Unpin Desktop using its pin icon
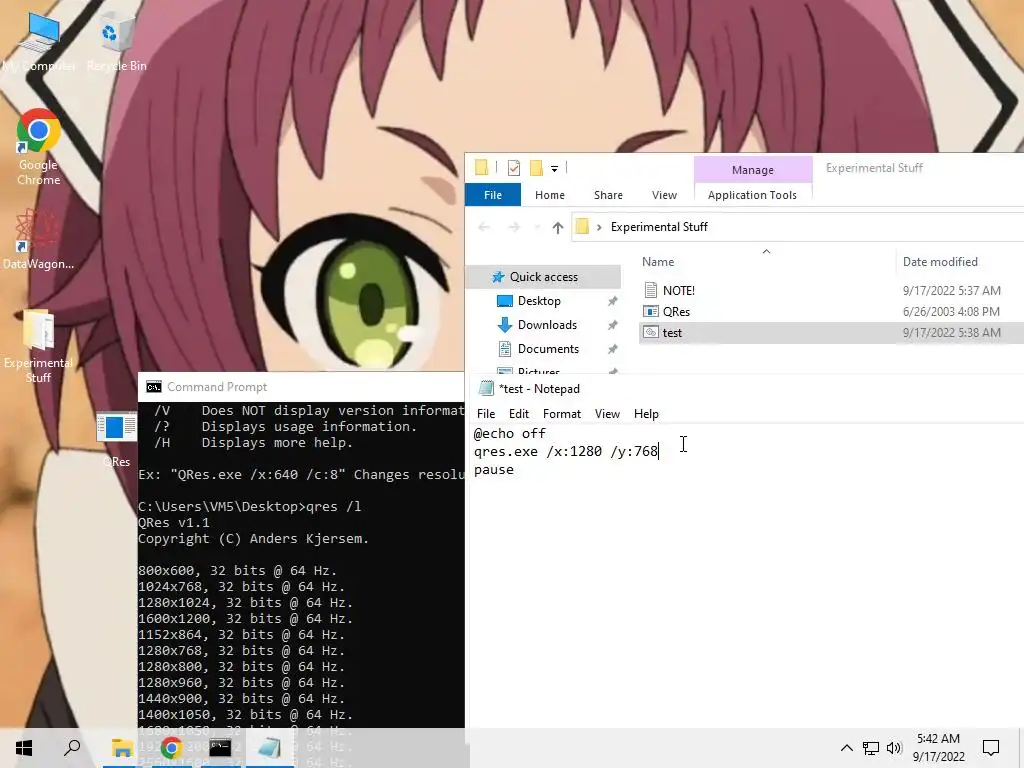Viewport: 1024px width, 768px height. pos(613,301)
